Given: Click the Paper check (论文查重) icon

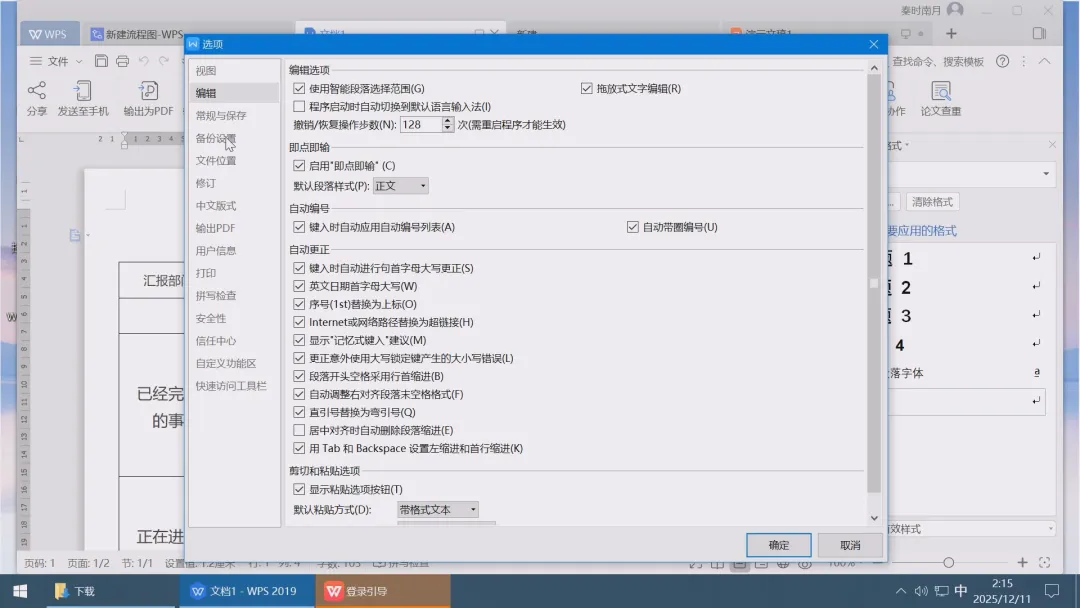Looking at the screenshot, I should click(941, 90).
